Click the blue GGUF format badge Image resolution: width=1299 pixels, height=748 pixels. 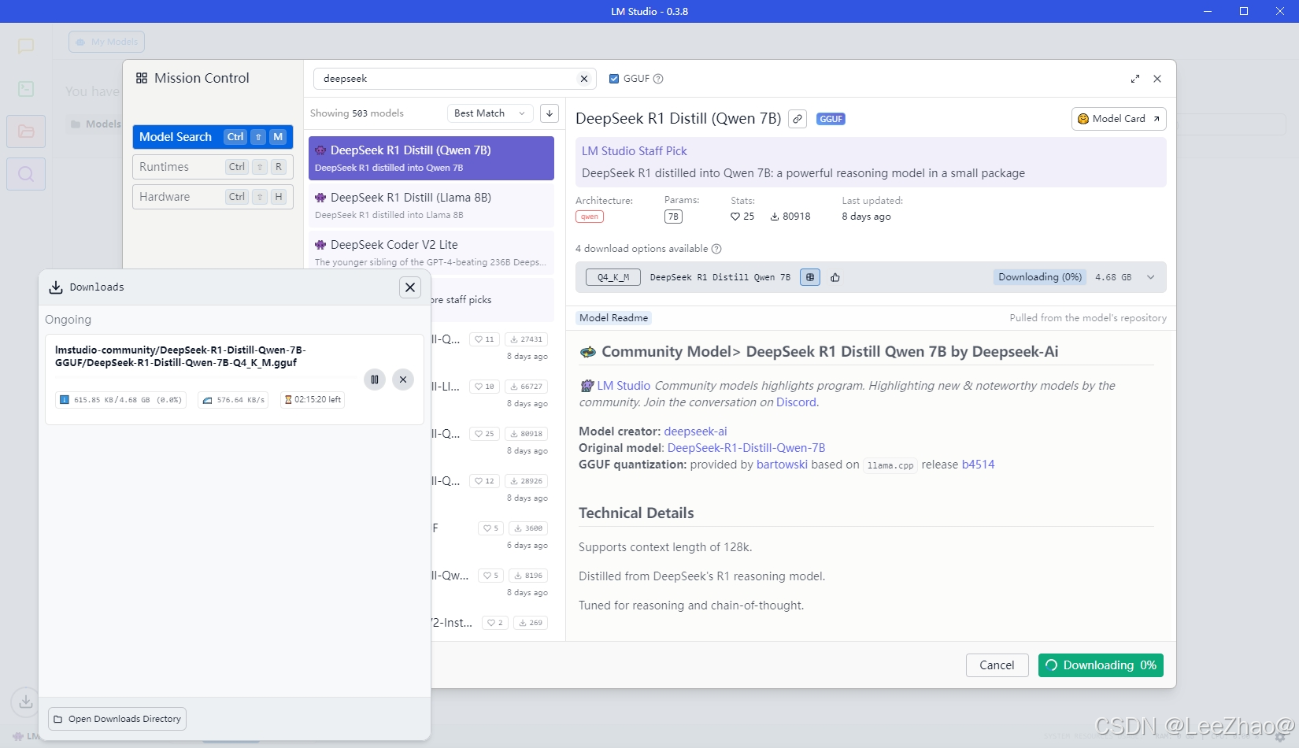[831, 118]
